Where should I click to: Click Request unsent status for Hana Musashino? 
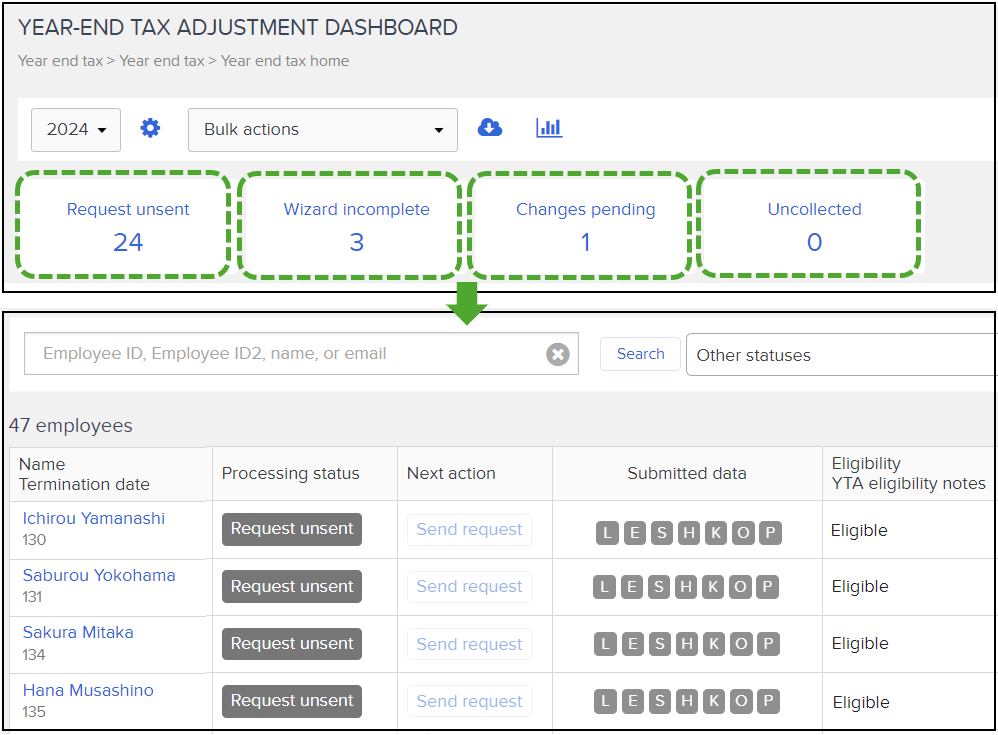(292, 701)
